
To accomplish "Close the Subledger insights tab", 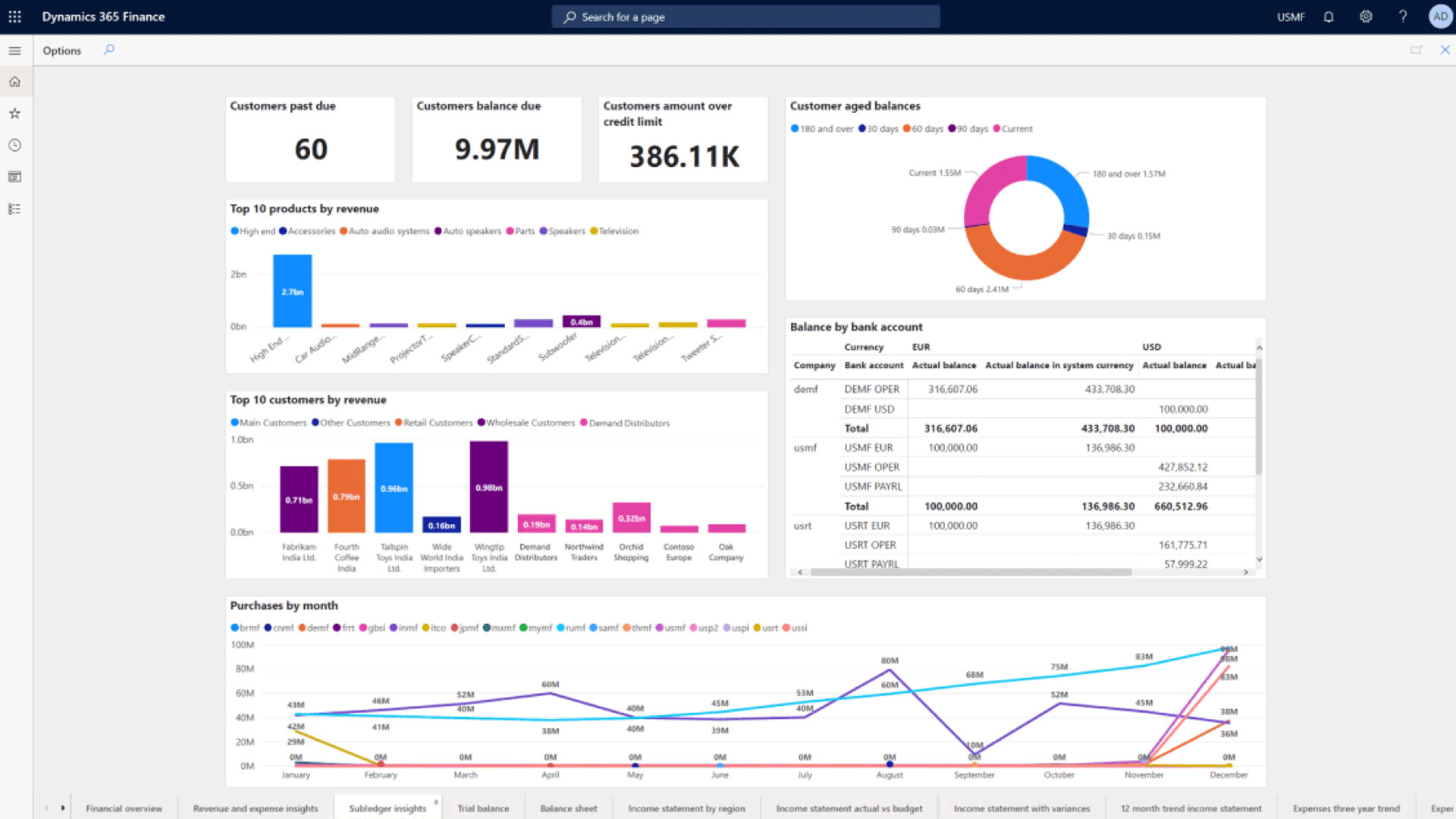I will click(x=436, y=801).
